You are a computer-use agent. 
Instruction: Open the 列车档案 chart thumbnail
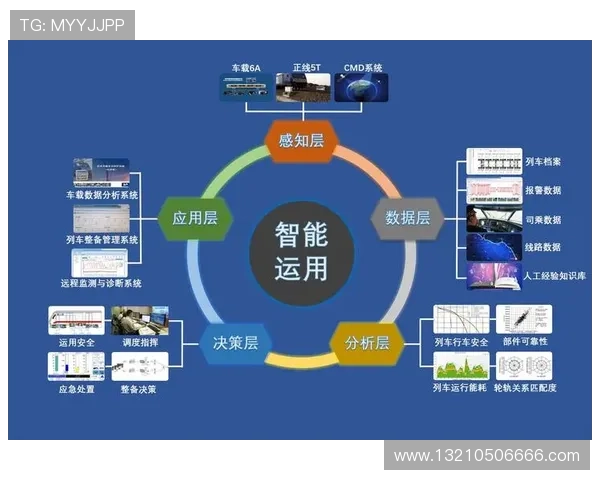(494, 162)
